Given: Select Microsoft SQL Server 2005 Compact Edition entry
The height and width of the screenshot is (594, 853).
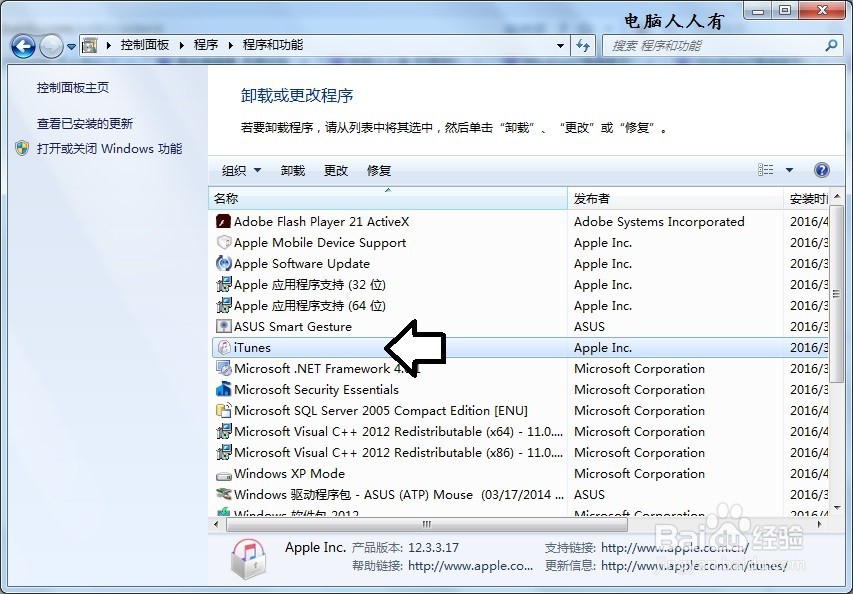Looking at the screenshot, I should point(381,411).
